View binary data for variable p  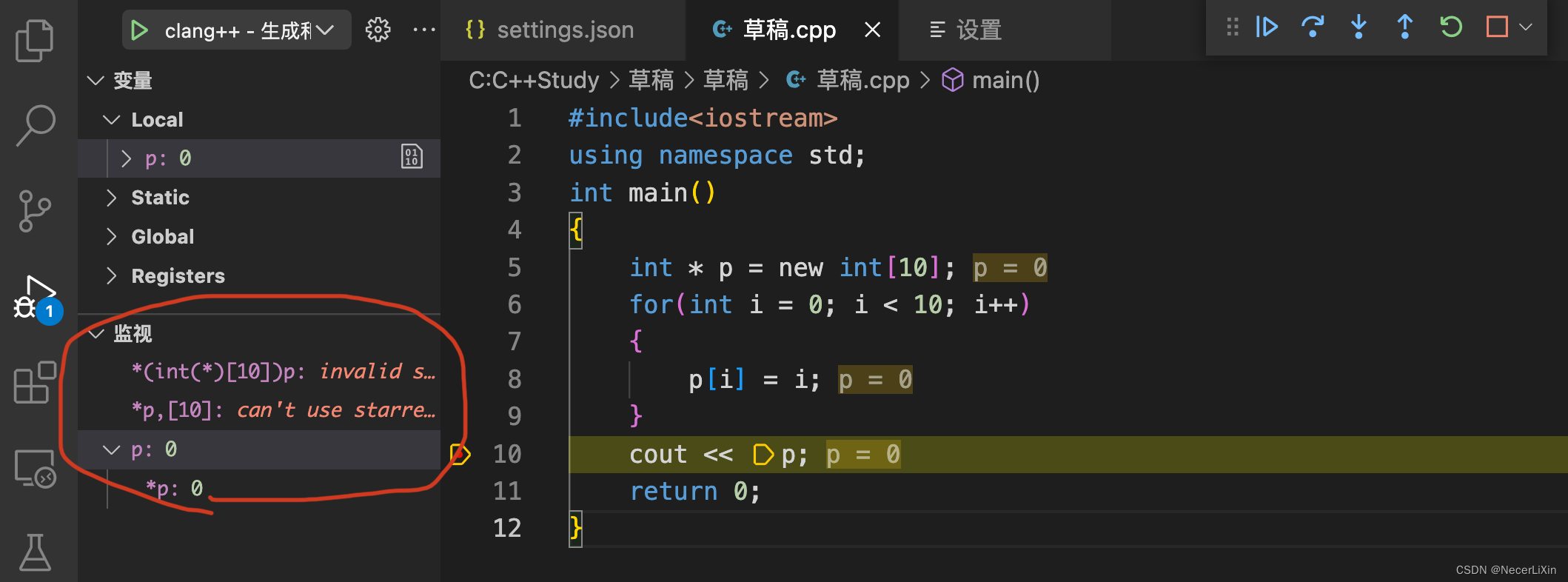[412, 157]
